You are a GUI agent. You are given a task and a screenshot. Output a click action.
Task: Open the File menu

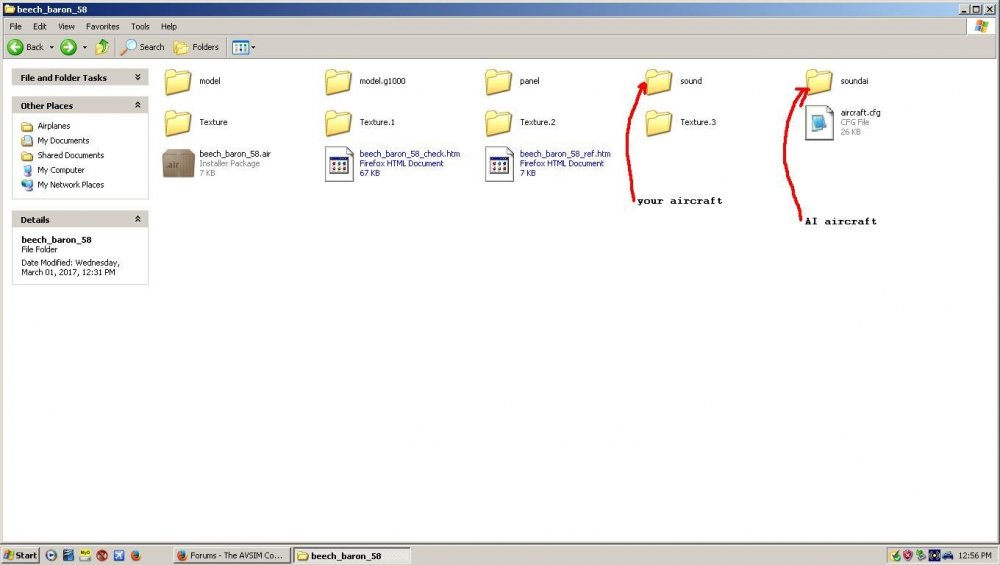point(15,27)
